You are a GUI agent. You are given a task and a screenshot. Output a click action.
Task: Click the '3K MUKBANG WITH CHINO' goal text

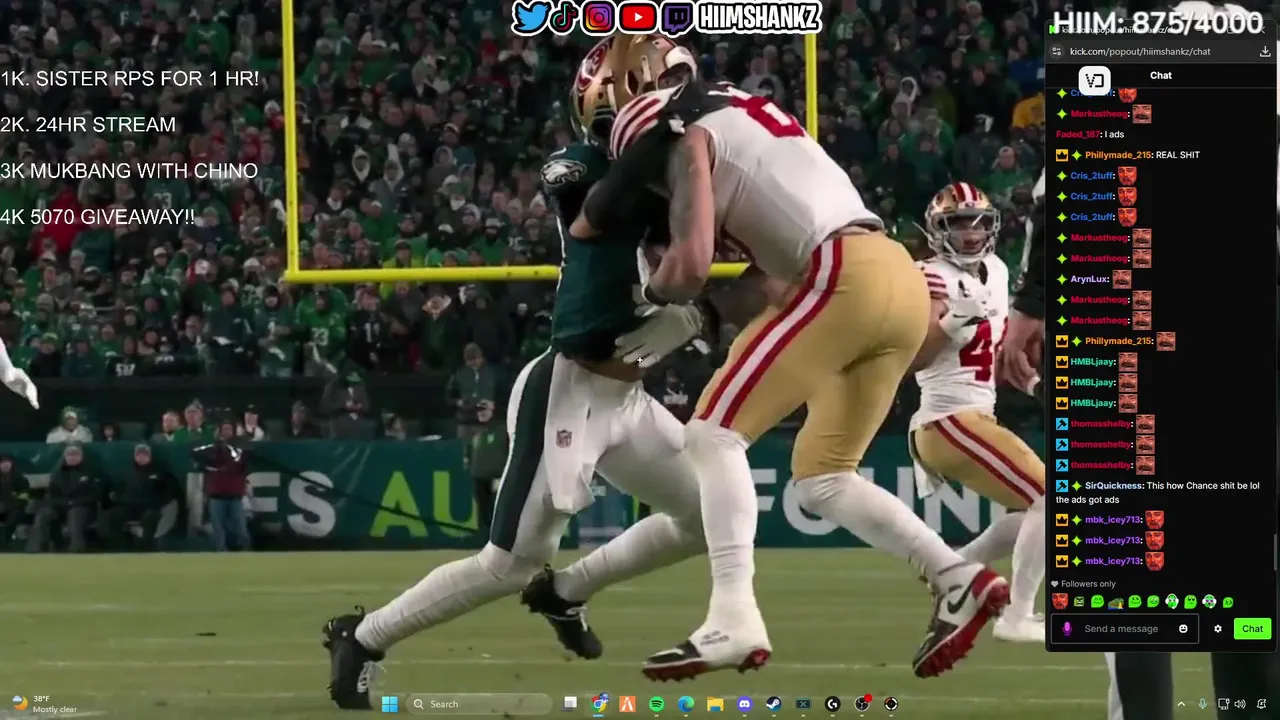tap(129, 171)
